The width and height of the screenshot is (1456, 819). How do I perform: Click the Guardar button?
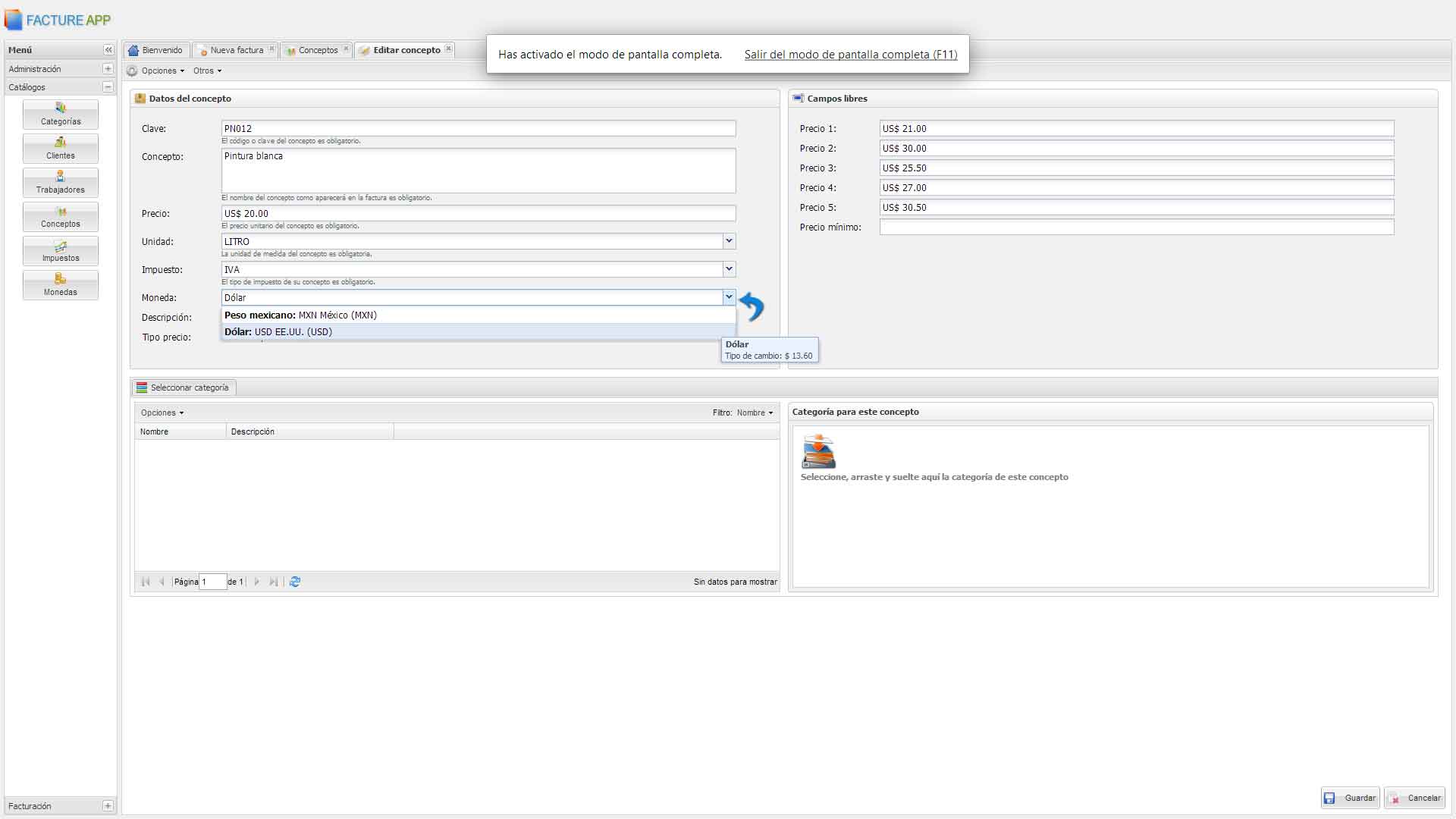coord(1351,798)
